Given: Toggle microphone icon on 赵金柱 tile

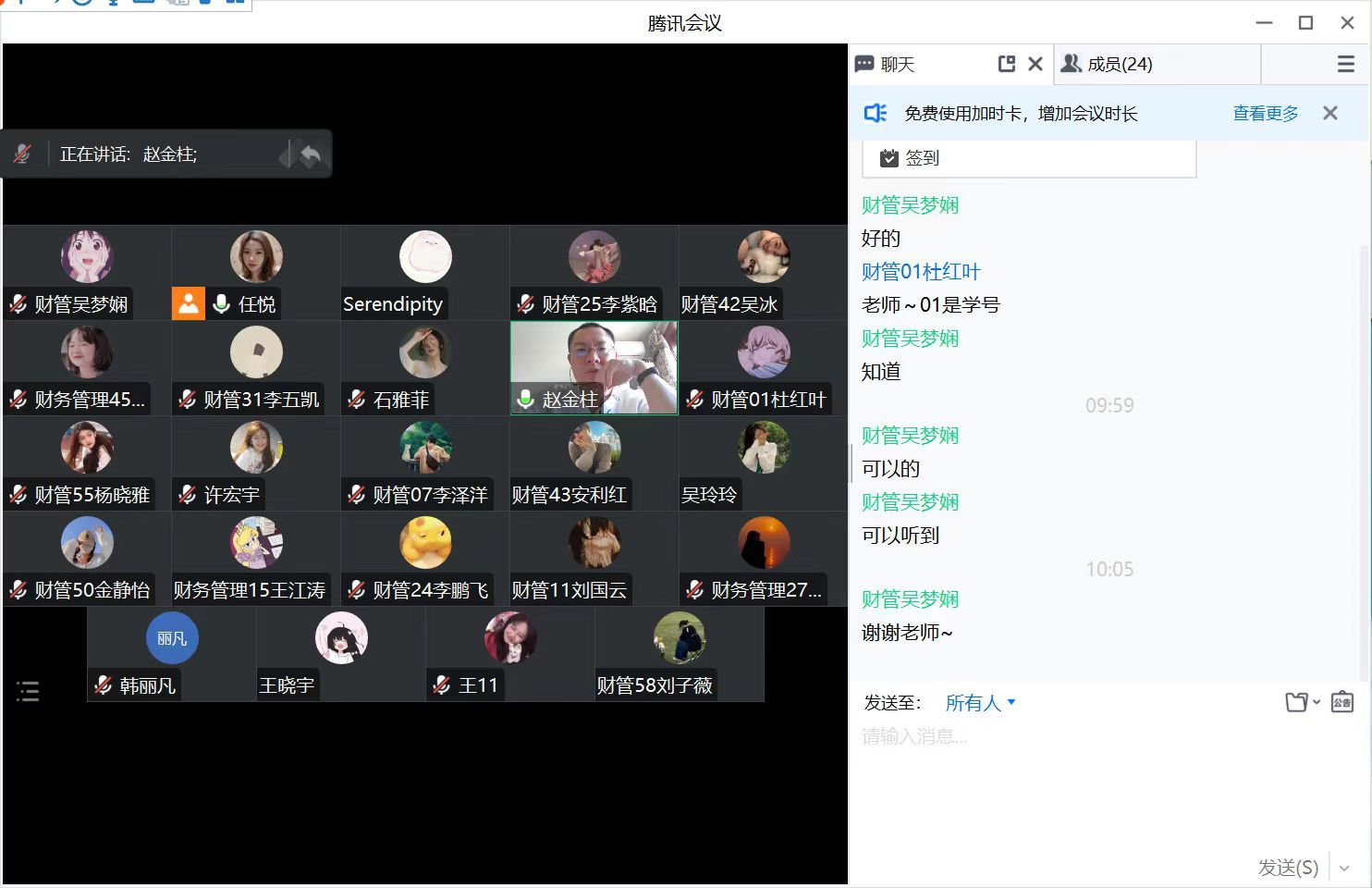Looking at the screenshot, I should pyautogui.click(x=525, y=400).
